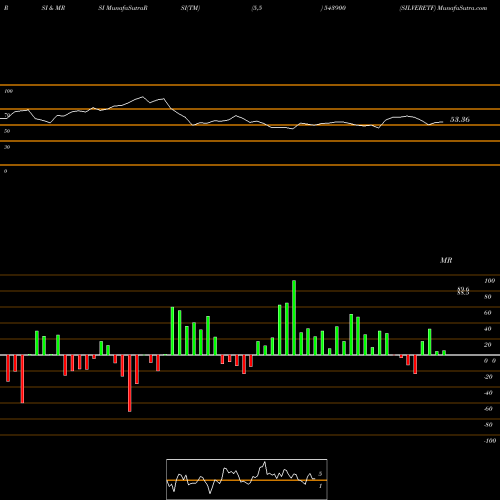
Task: Click the -40 label on MR axis
Action: (488, 393)
